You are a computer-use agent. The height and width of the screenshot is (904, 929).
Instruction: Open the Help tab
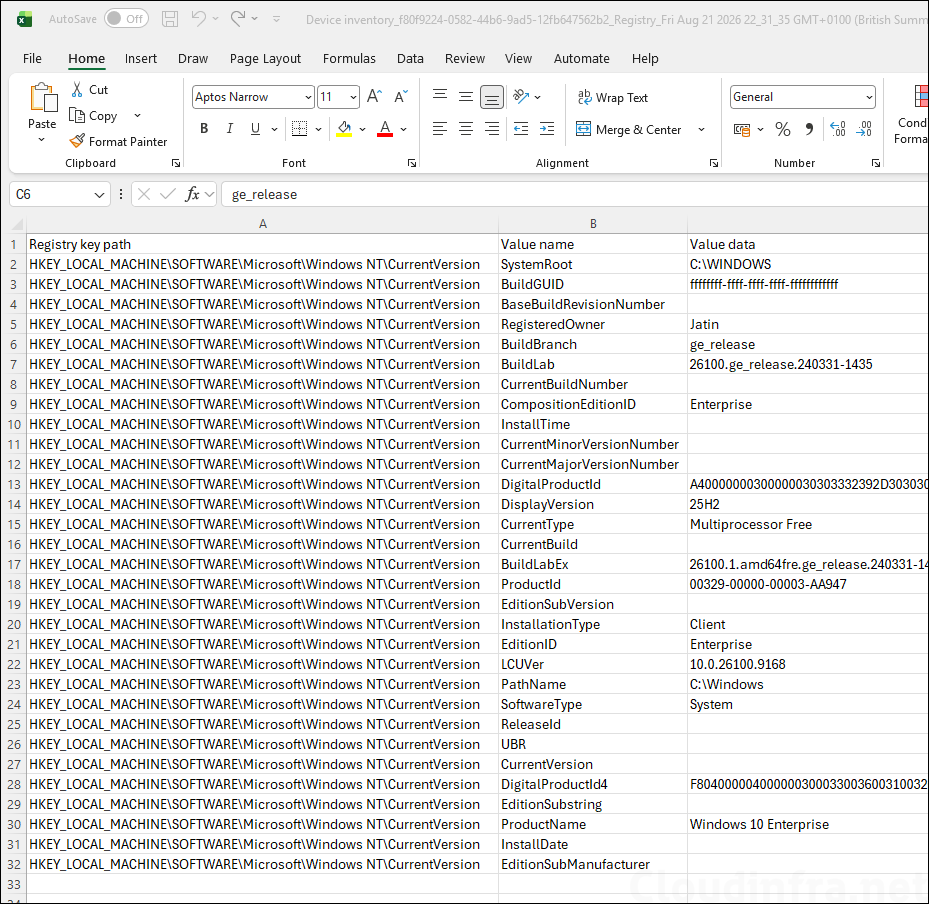point(645,59)
